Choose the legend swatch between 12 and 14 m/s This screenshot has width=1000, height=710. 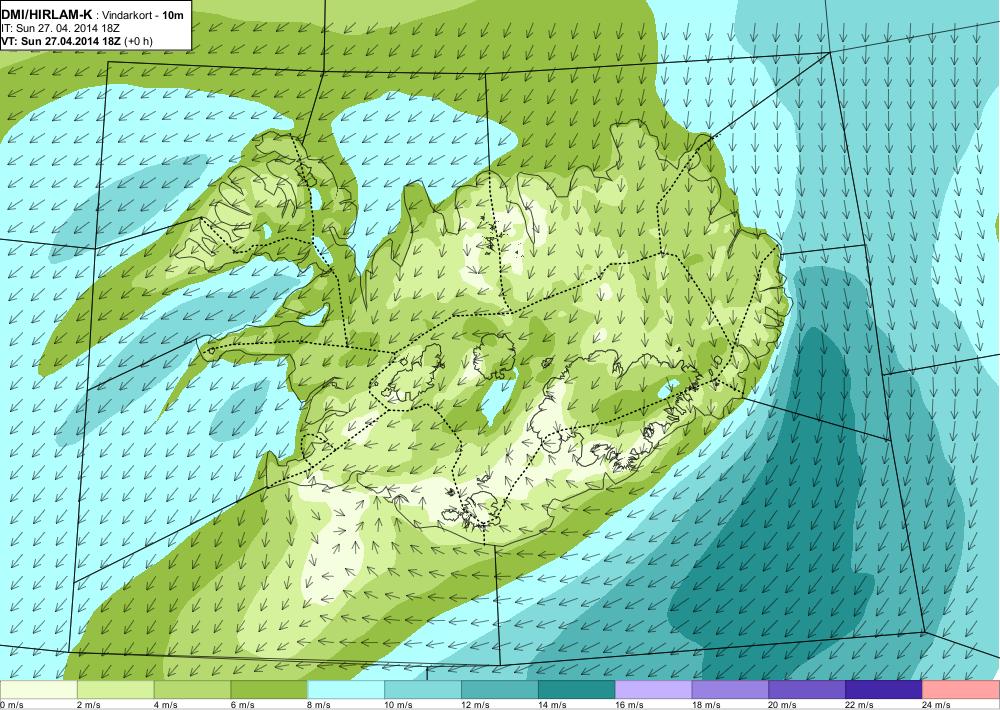tap(499, 690)
